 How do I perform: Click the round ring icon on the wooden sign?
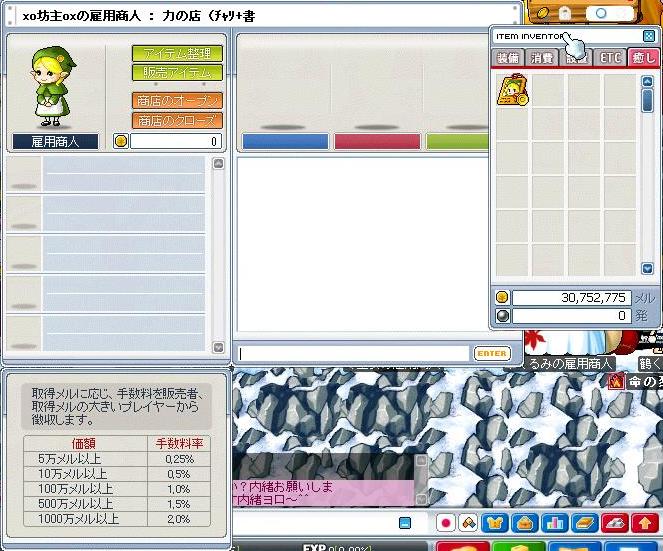click(x=601, y=13)
